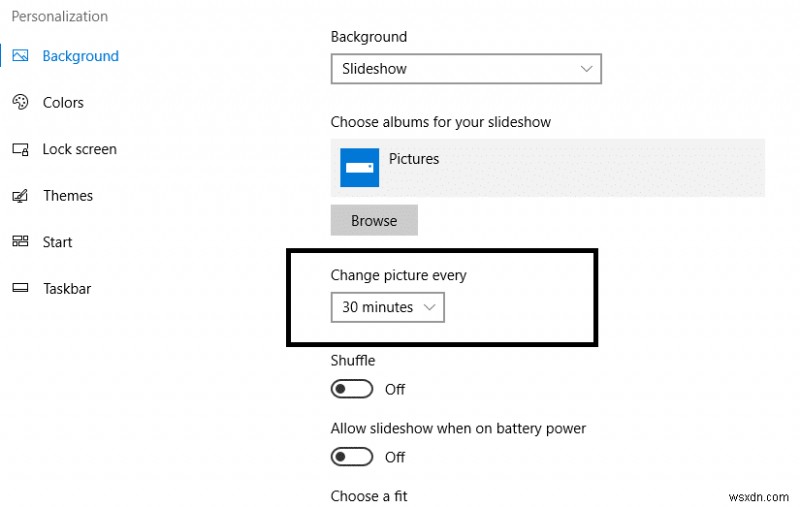Select the Pictures album name text
The width and height of the screenshot is (800, 507).
(414, 159)
